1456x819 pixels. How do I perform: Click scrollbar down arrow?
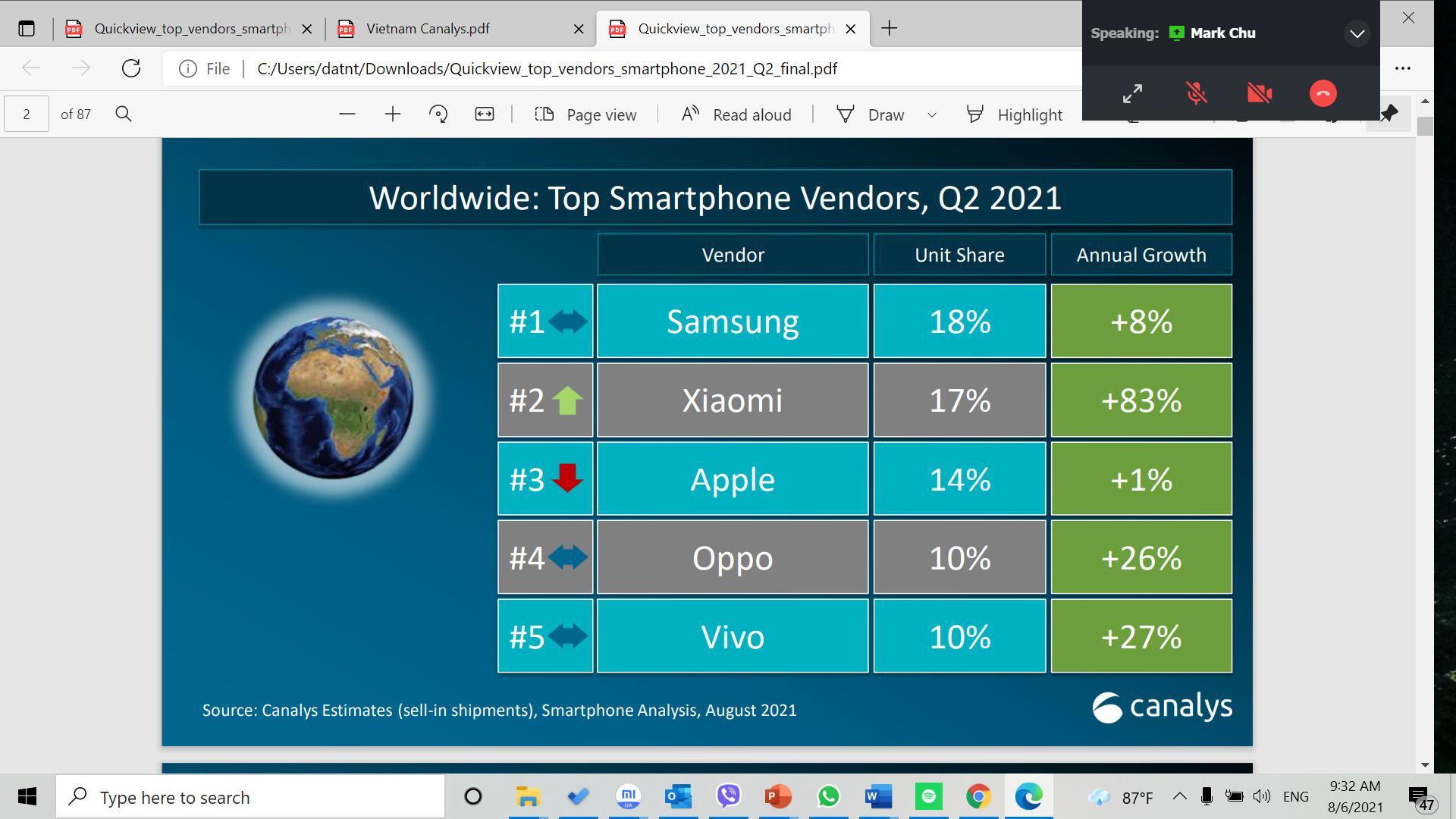1425,765
